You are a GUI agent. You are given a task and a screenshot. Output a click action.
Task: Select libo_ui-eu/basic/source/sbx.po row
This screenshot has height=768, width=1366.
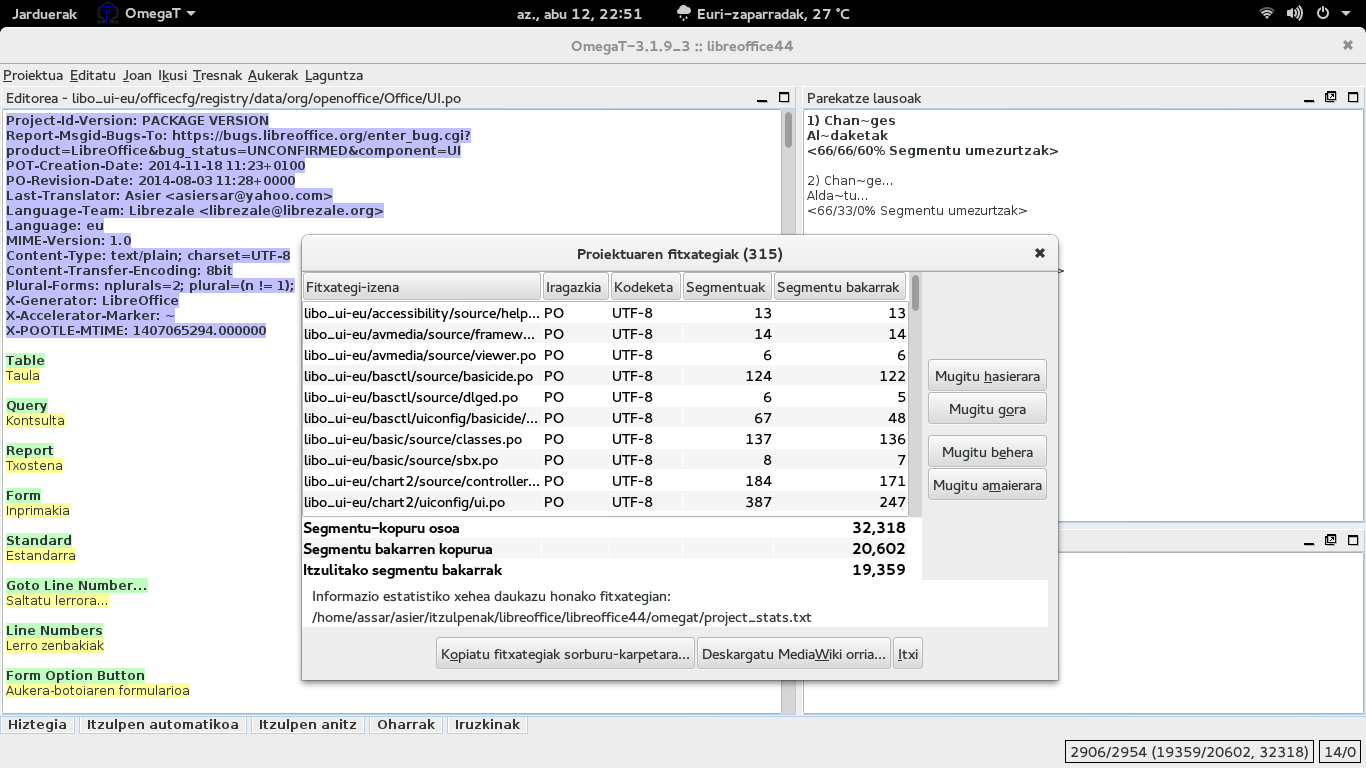606,460
